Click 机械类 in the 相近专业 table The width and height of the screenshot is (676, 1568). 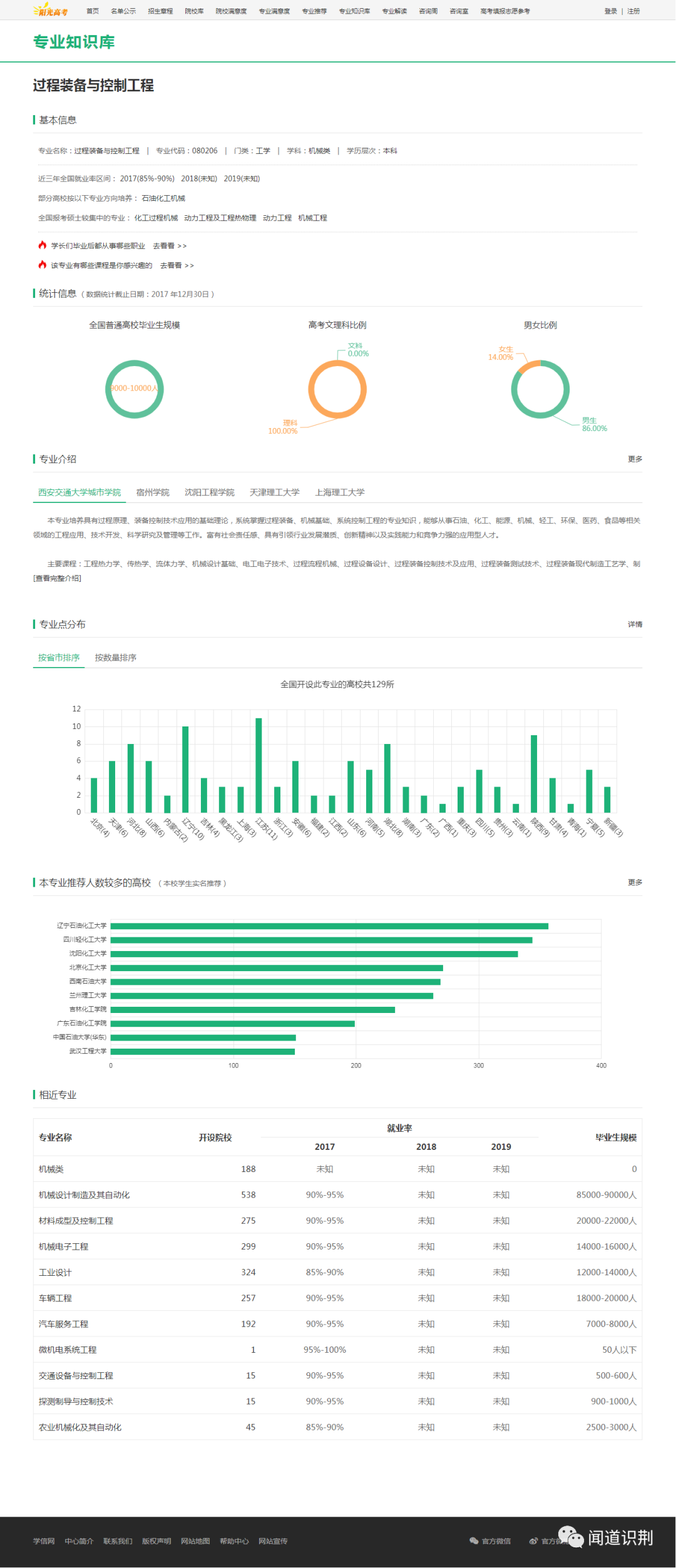pos(51,1169)
